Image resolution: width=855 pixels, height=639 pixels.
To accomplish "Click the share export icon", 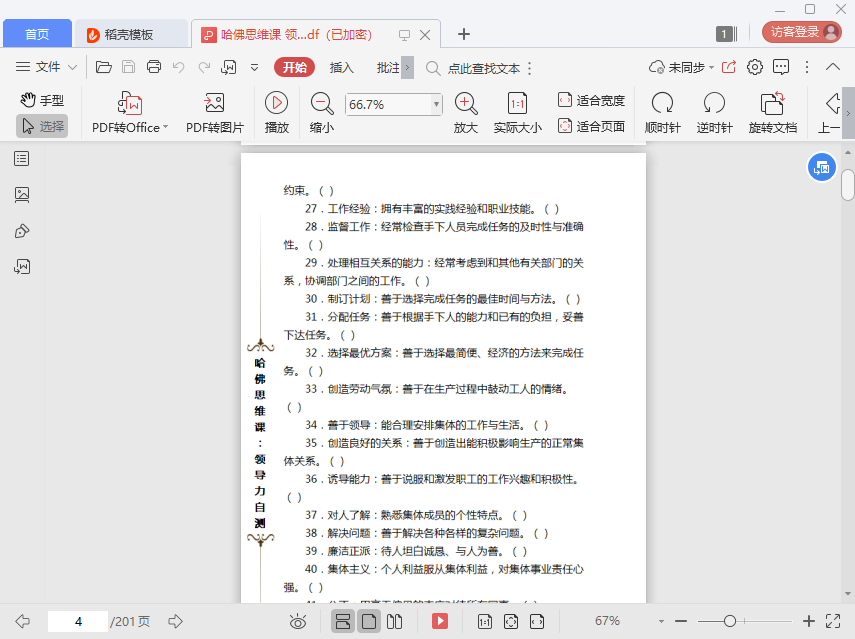I will tap(728, 67).
